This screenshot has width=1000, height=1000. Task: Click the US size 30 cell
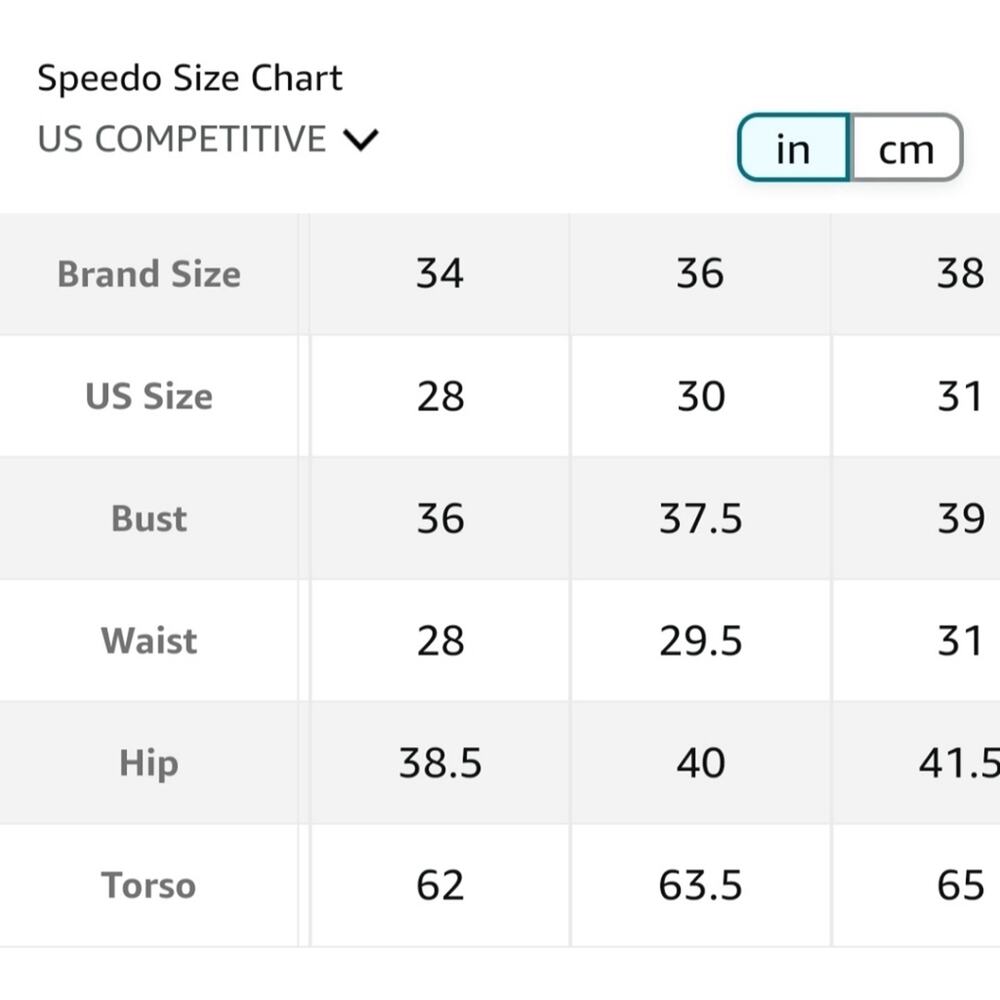[700, 396]
